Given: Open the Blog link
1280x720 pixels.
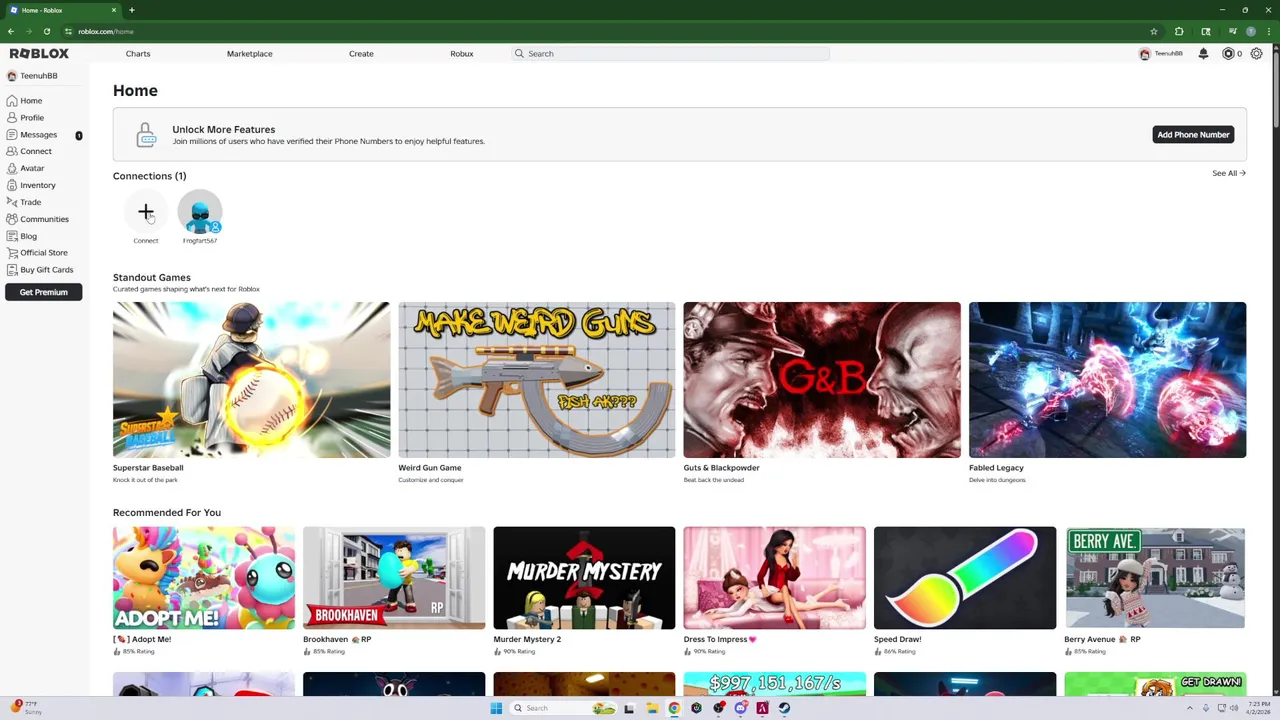Looking at the screenshot, I should pyautogui.click(x=21, y=236).
